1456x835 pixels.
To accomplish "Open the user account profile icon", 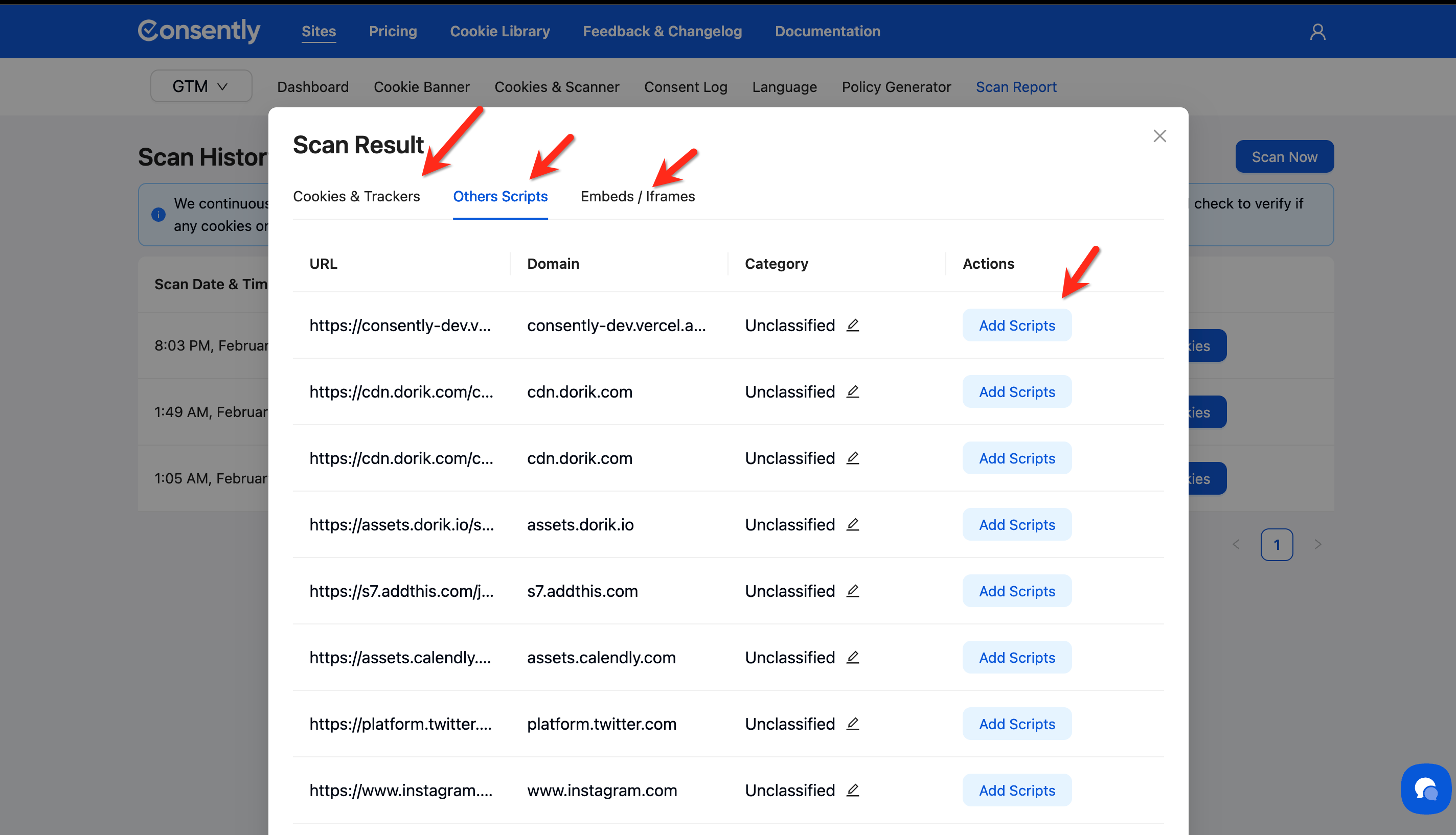I will coord(1318,32).
